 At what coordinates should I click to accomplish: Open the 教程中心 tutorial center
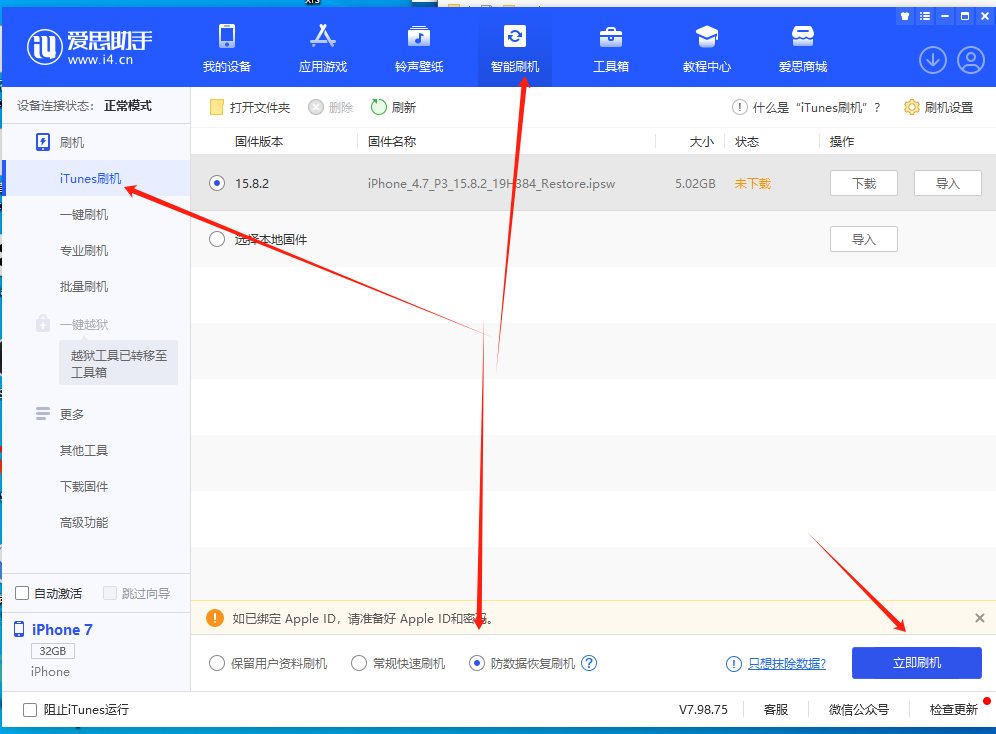pyautogui.click(x=706, y=48)
